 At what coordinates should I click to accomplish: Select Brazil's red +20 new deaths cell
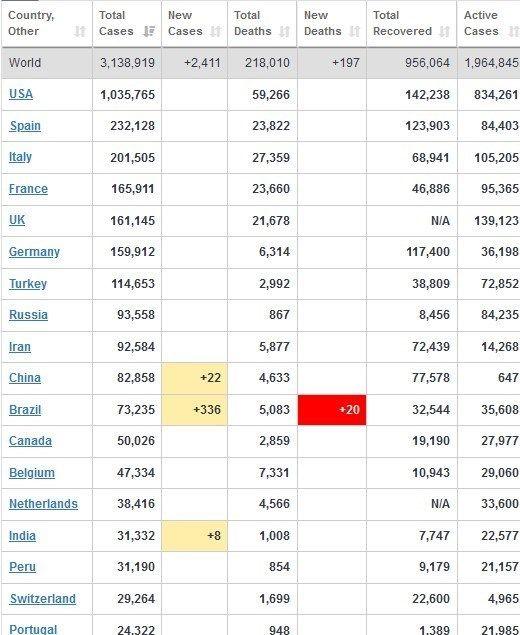(332, 410)
